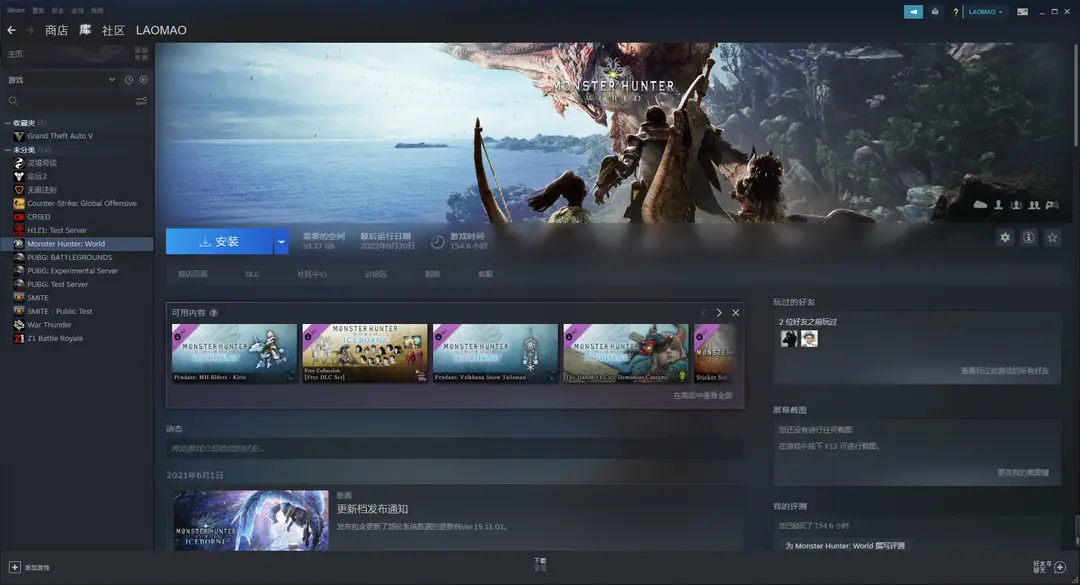Click 添加游戏 at bottom left

[37, 568]
